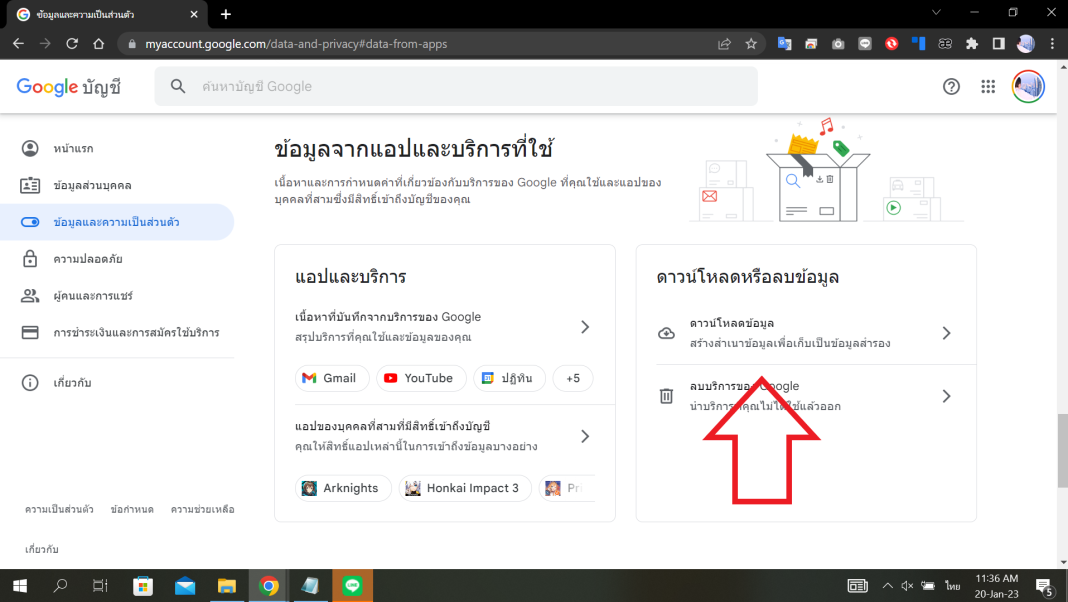1068x602 pixels.
Task: Click the Honkai Impact 3 app chip
Action: coord(465,488)
